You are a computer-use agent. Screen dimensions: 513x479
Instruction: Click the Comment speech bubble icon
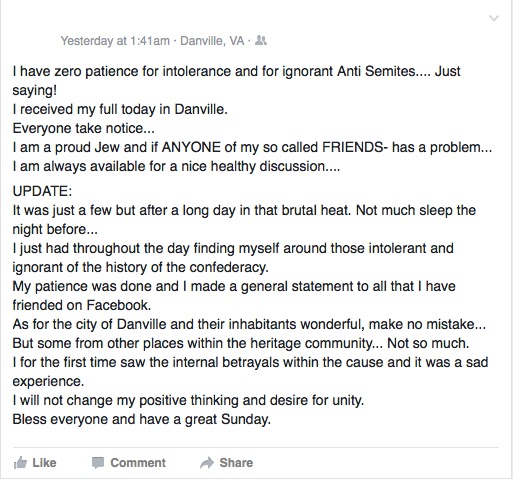tap(98, 463)
